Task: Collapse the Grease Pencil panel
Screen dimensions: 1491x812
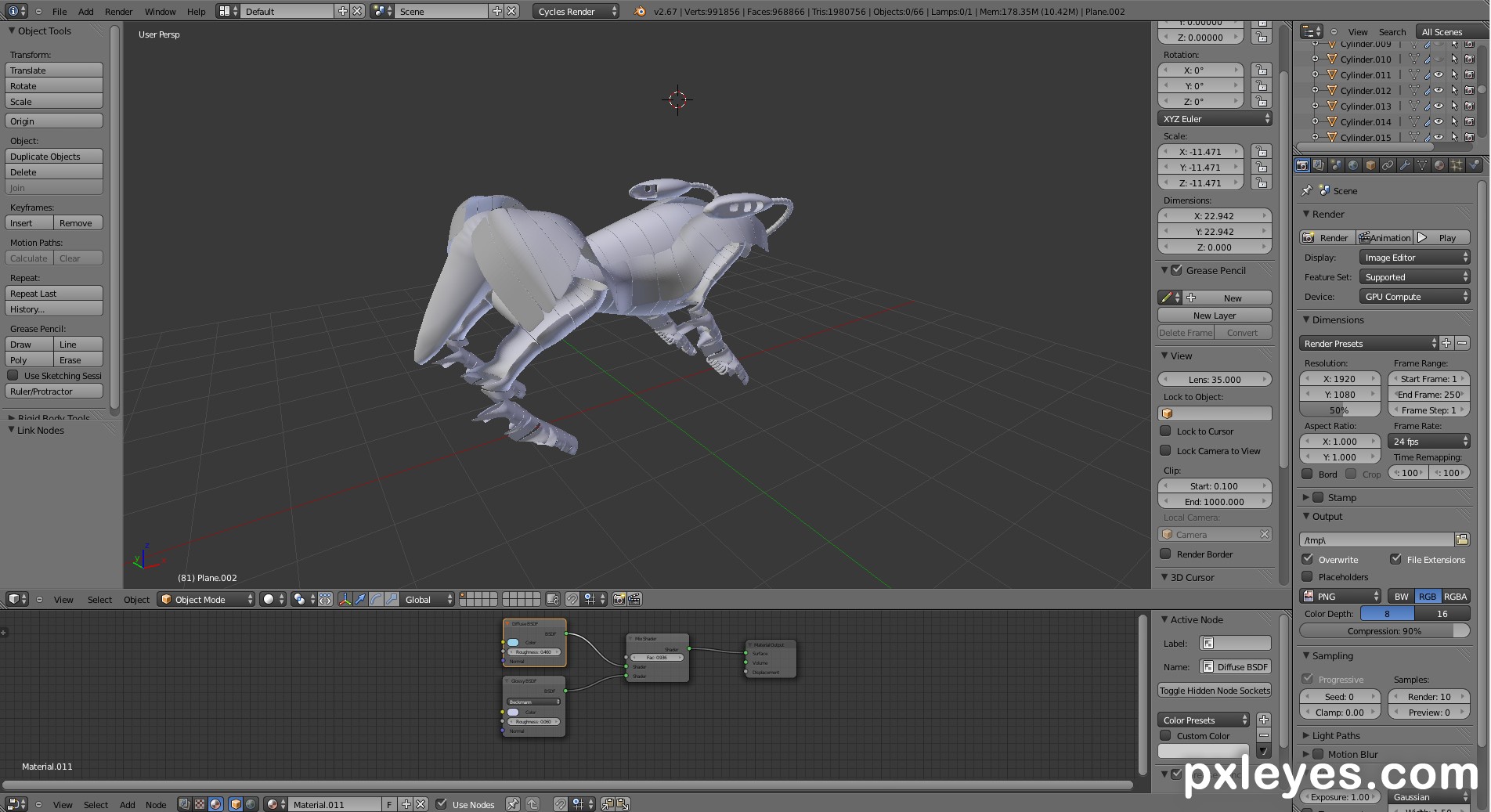Action: pos(1164,270)
